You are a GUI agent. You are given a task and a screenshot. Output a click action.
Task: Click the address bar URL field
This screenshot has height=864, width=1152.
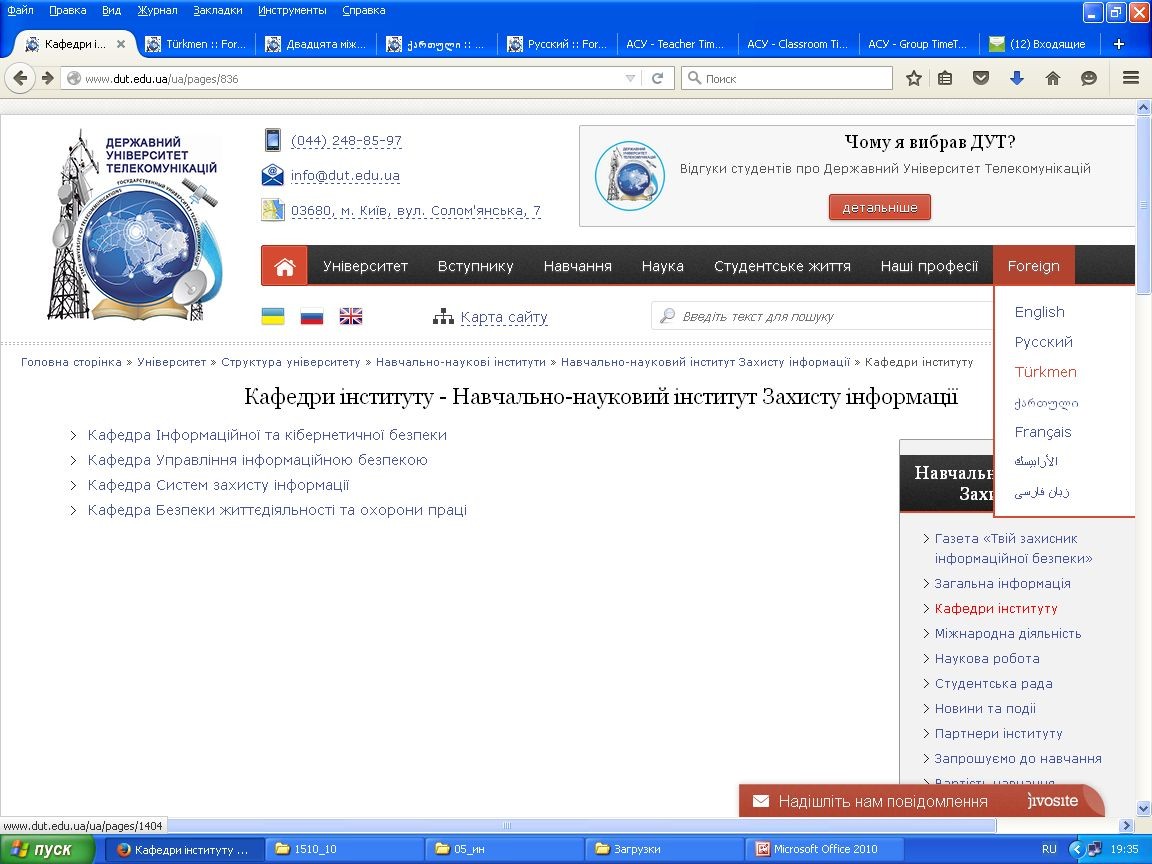[353, 78]
